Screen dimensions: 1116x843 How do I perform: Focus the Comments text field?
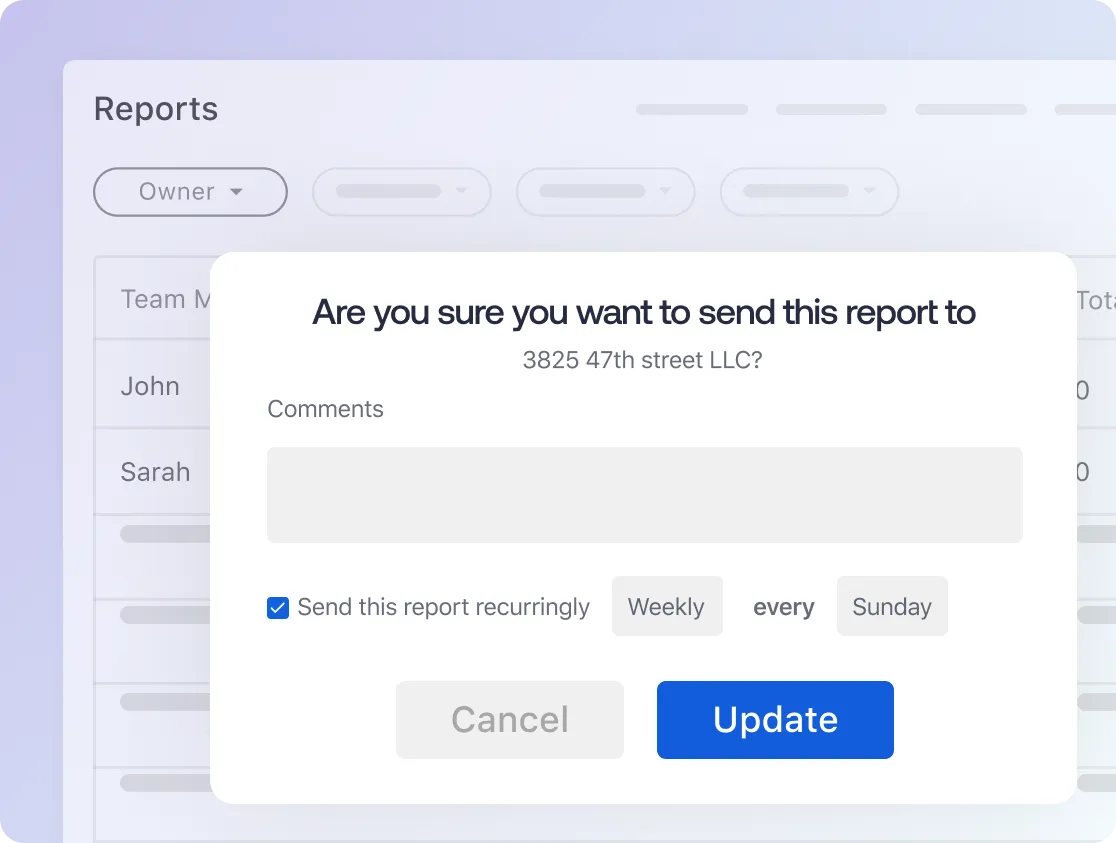pos(645,495)
